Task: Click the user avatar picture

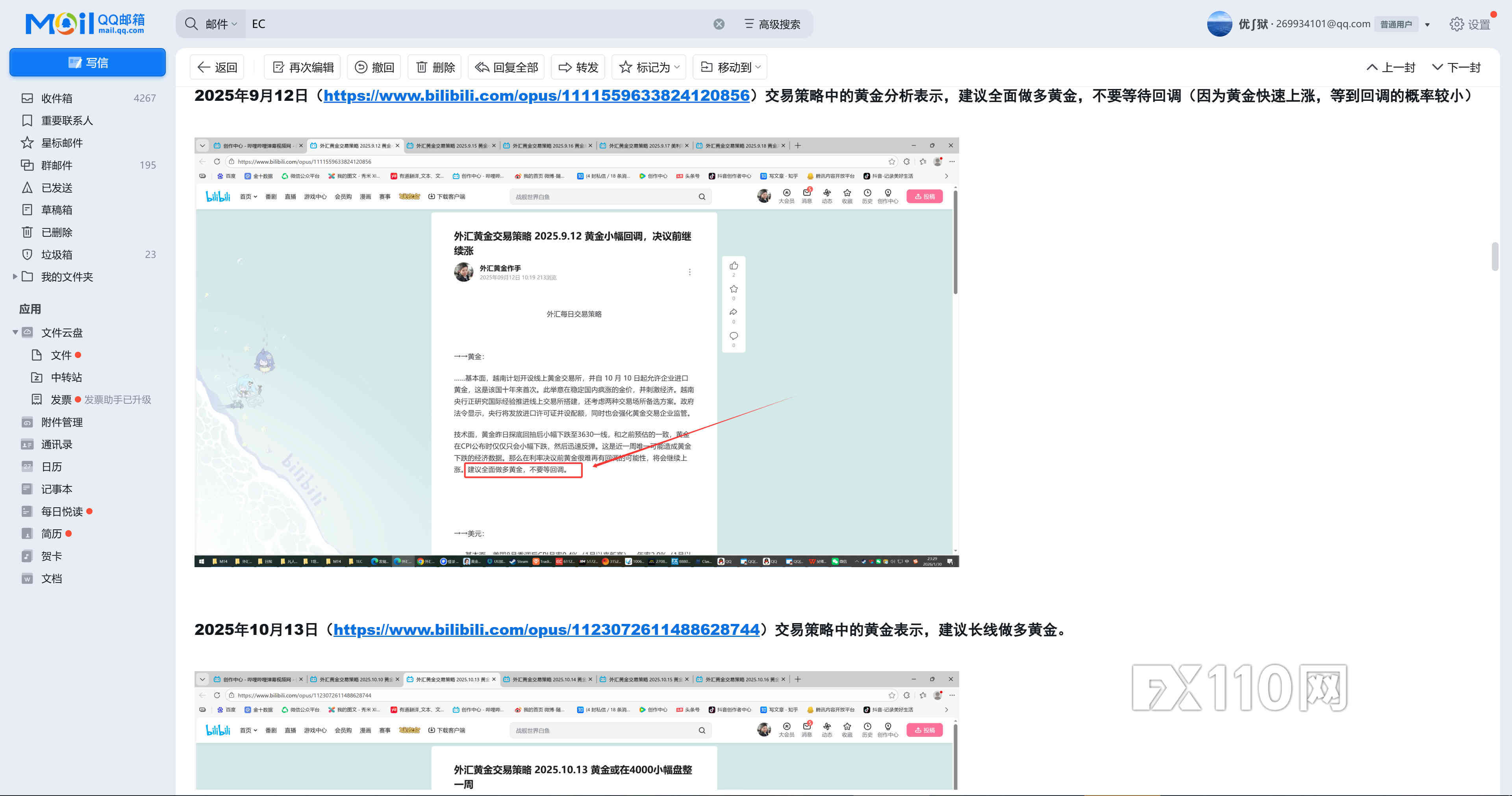Action: [x=1219, y=24]
